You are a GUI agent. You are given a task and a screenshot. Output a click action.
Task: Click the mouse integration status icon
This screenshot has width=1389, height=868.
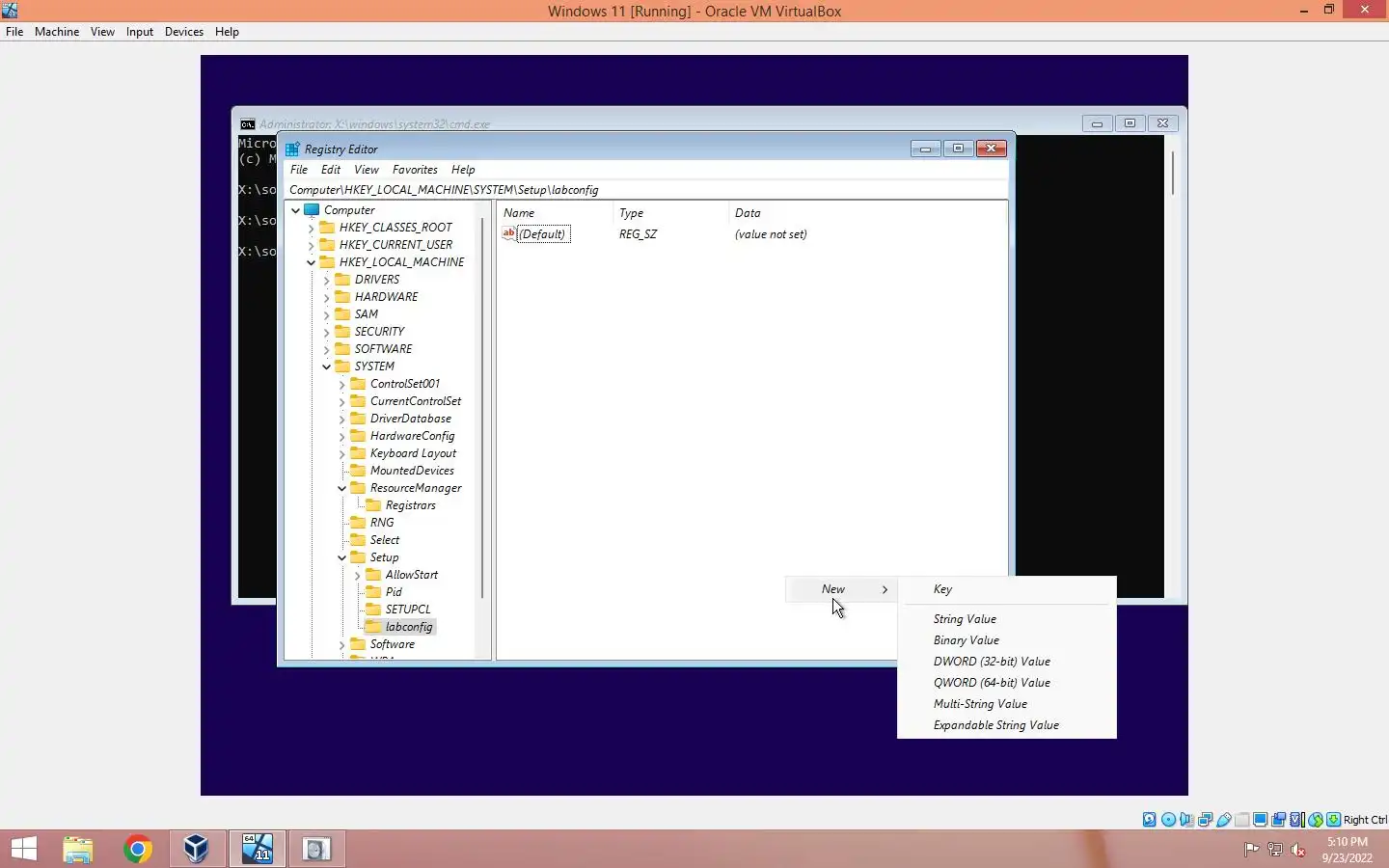click(x=1315, y=820)
